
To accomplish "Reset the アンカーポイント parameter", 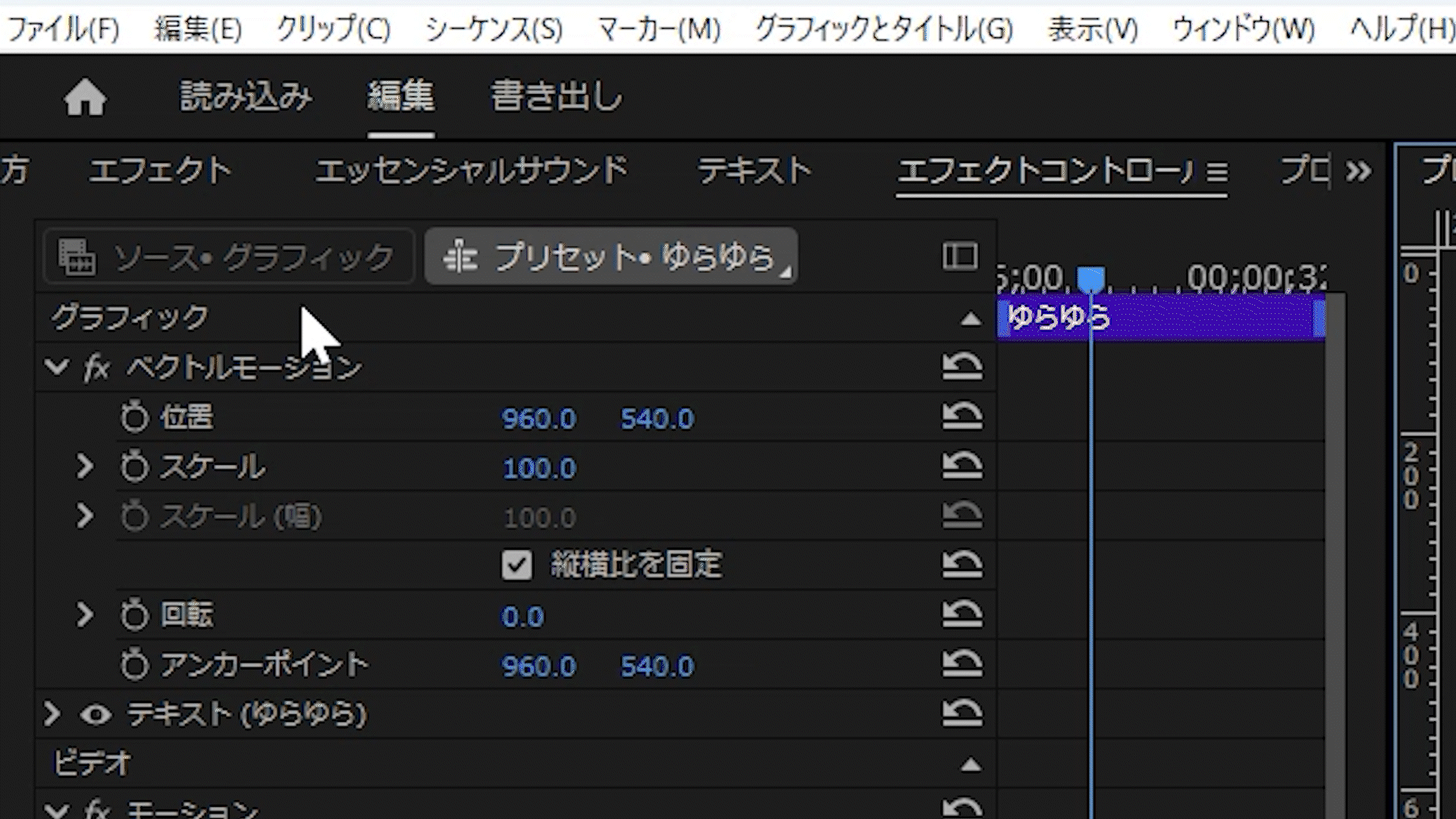I will tap(962, 664).
